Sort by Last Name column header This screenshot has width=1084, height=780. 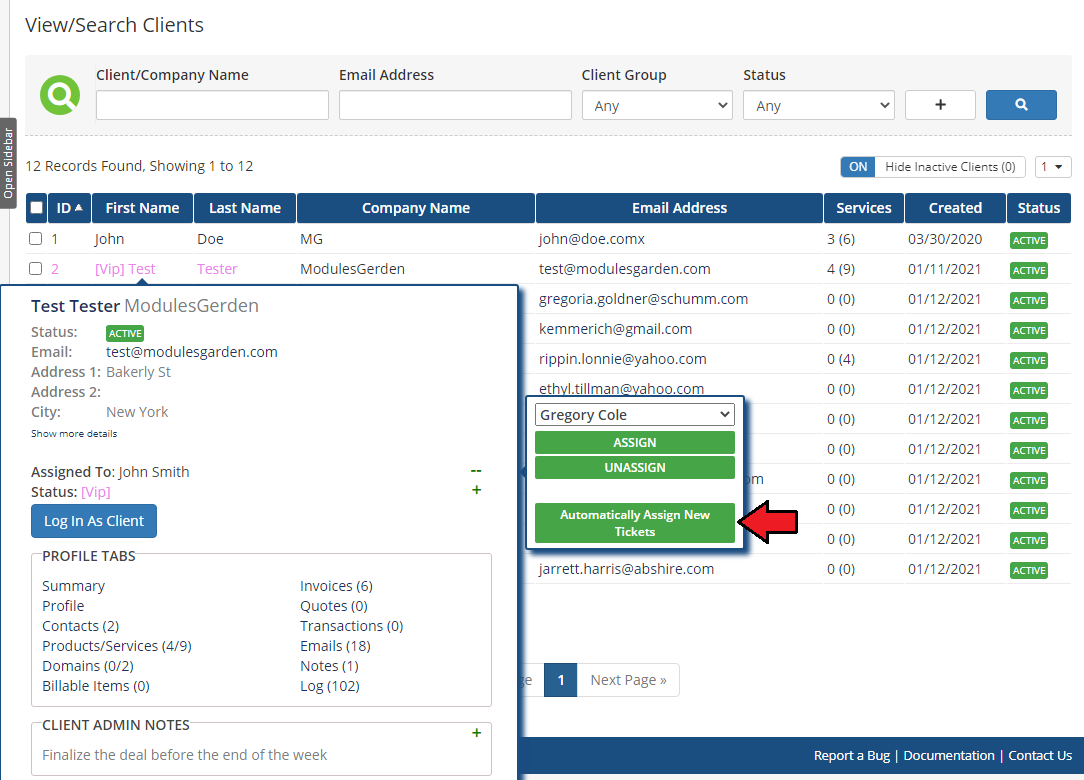tap(245, 208)
